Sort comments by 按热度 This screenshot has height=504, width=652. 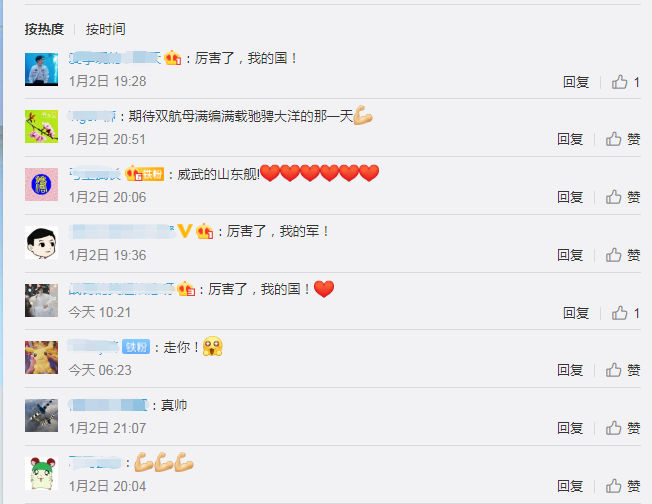coord(44,29)
